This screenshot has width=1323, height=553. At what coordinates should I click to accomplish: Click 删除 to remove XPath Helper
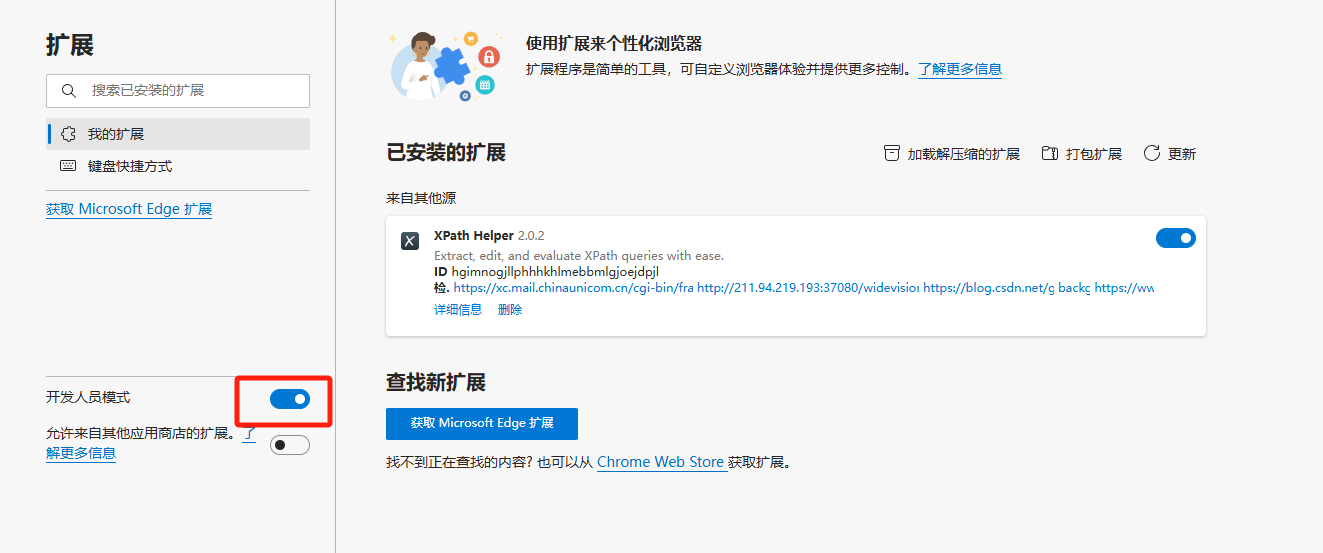click(510, 310)
